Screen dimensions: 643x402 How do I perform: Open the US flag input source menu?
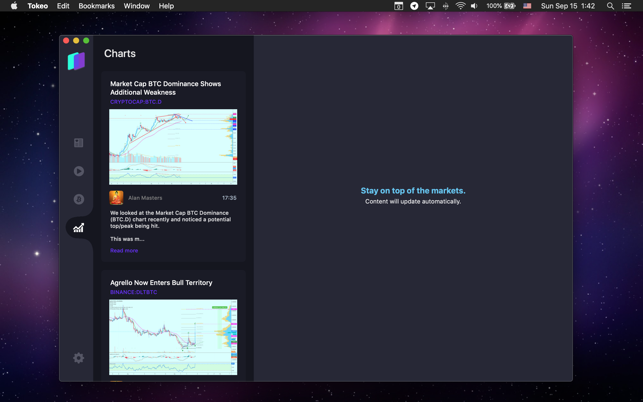(x=527, y=6)
